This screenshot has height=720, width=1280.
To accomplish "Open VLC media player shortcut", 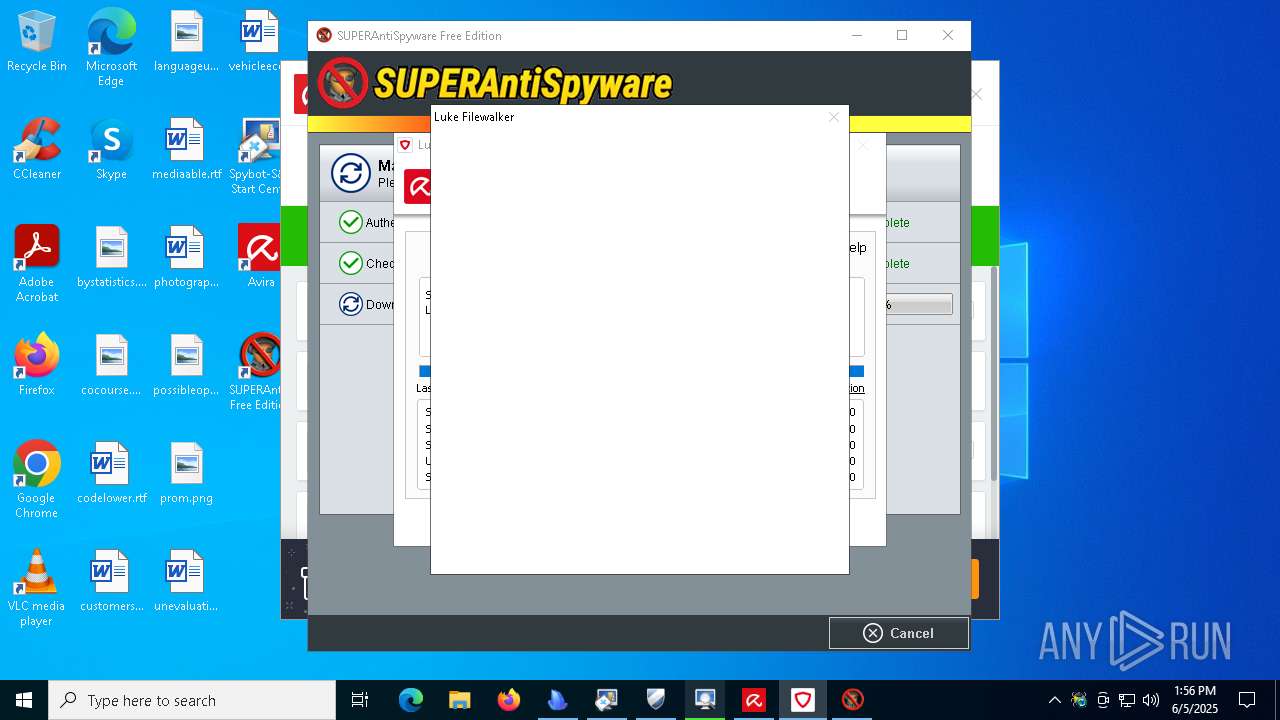I will [37, 588].
